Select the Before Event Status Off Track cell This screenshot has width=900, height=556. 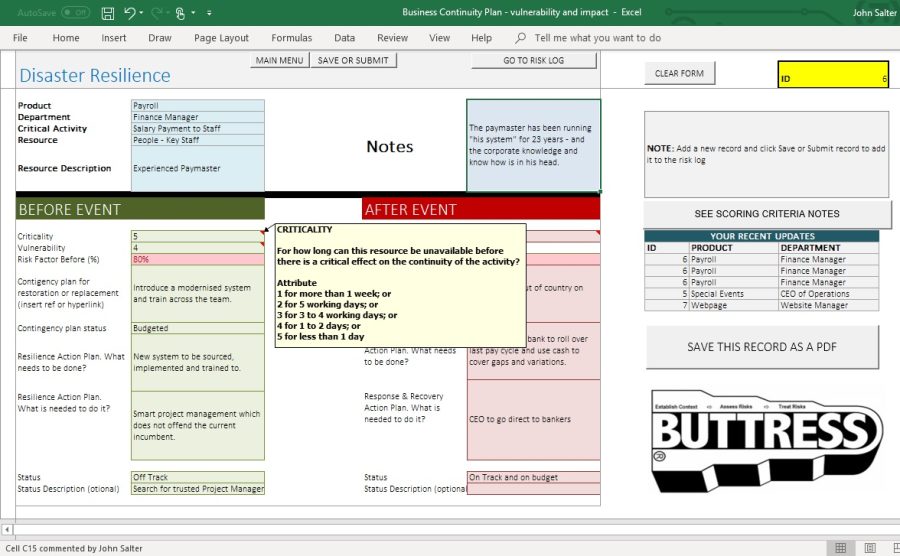[x=197, y=477]
